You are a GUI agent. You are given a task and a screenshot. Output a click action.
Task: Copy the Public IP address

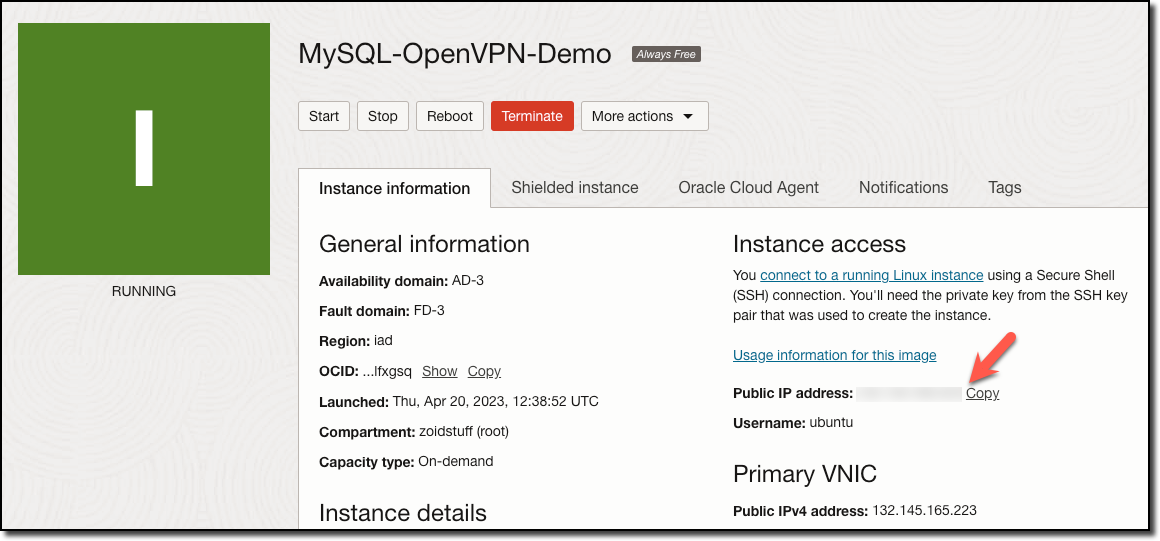[x=982, y=394]
